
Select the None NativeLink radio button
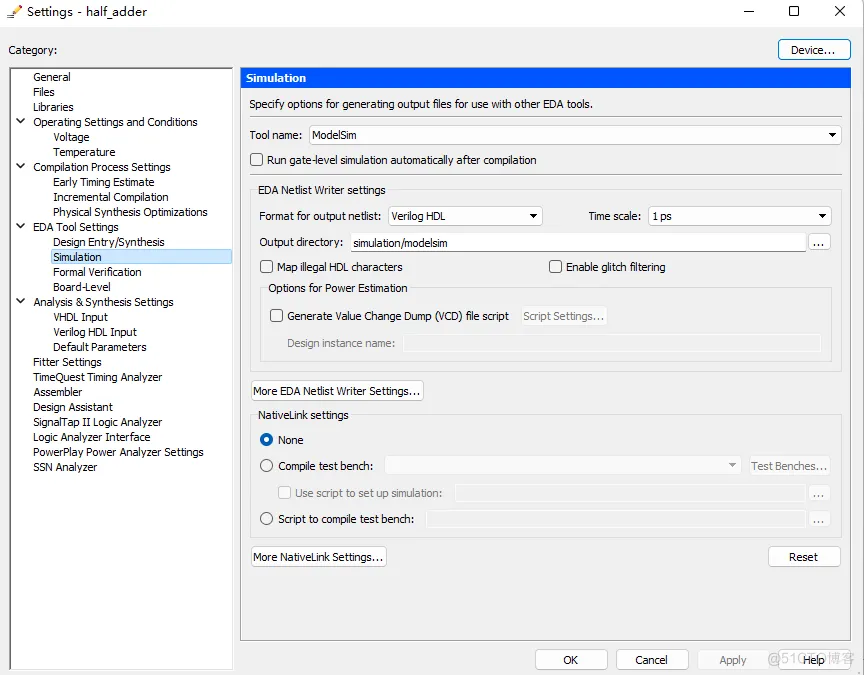pyautogui.click(x=266, y=440)
